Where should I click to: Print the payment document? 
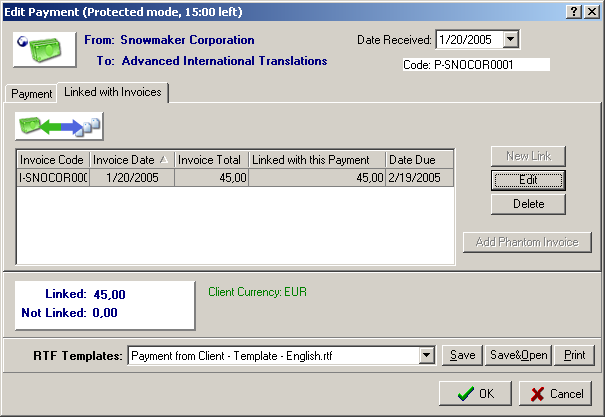[574, 355]
